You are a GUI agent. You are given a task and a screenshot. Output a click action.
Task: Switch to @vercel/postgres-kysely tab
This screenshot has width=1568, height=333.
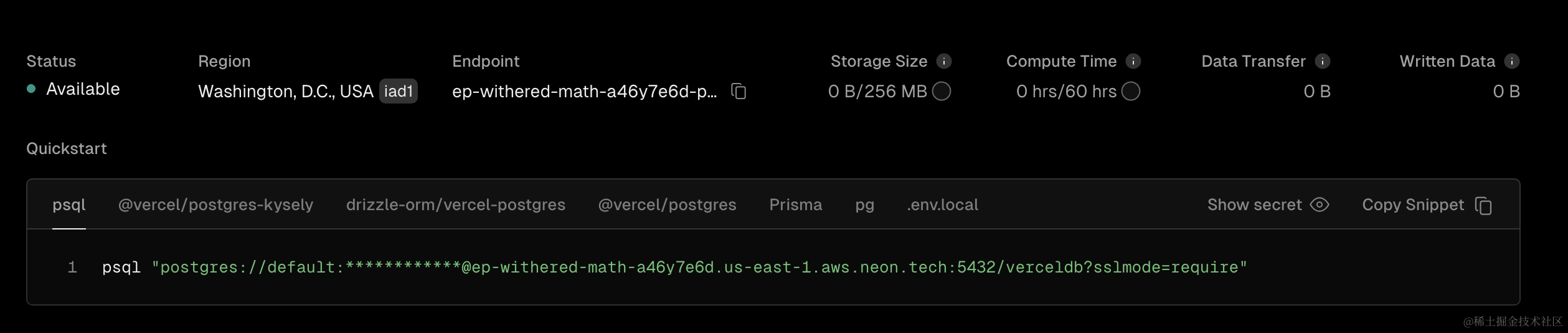point(215,205)
